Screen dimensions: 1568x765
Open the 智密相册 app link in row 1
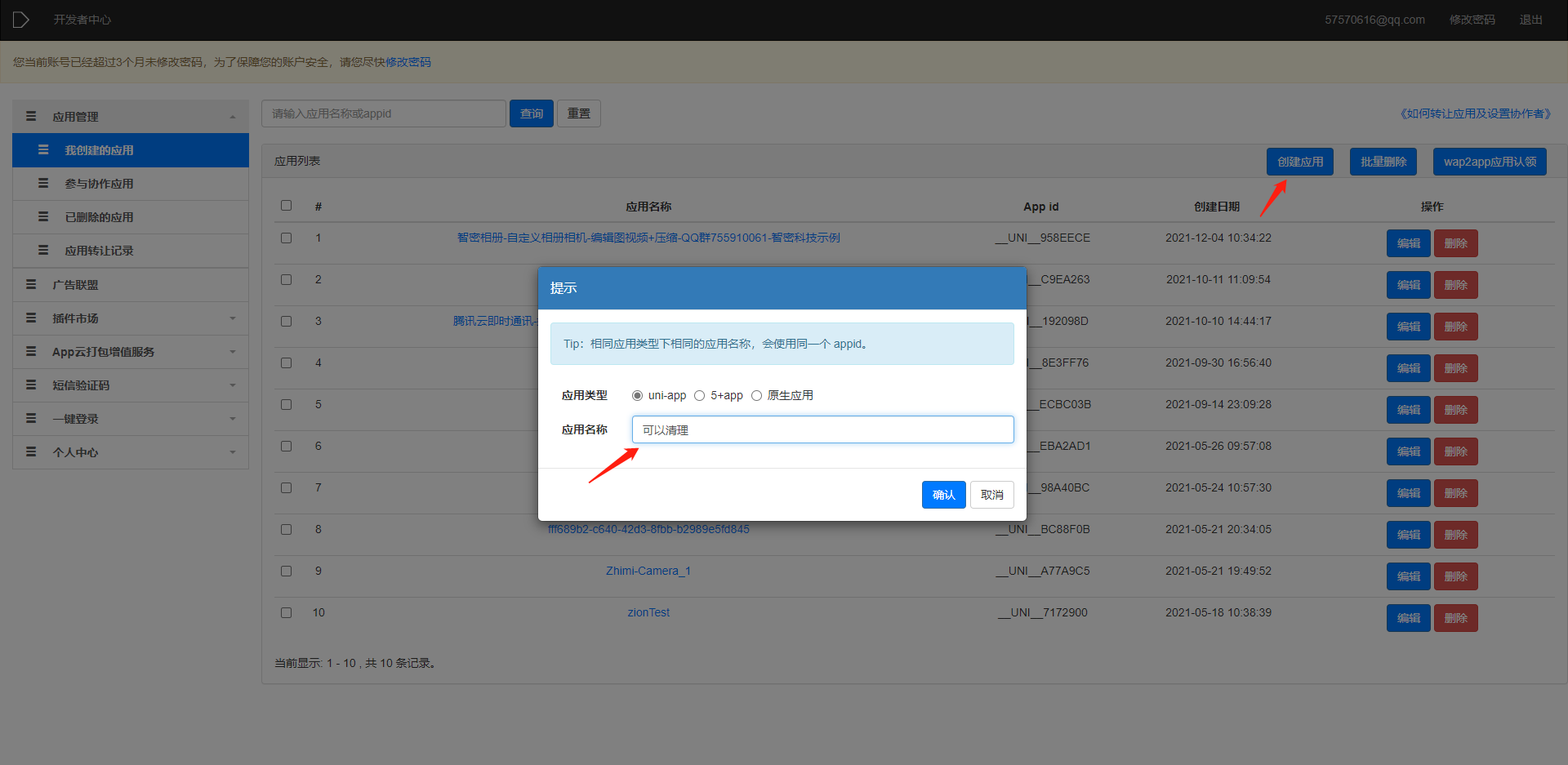[x=648, y=238]
